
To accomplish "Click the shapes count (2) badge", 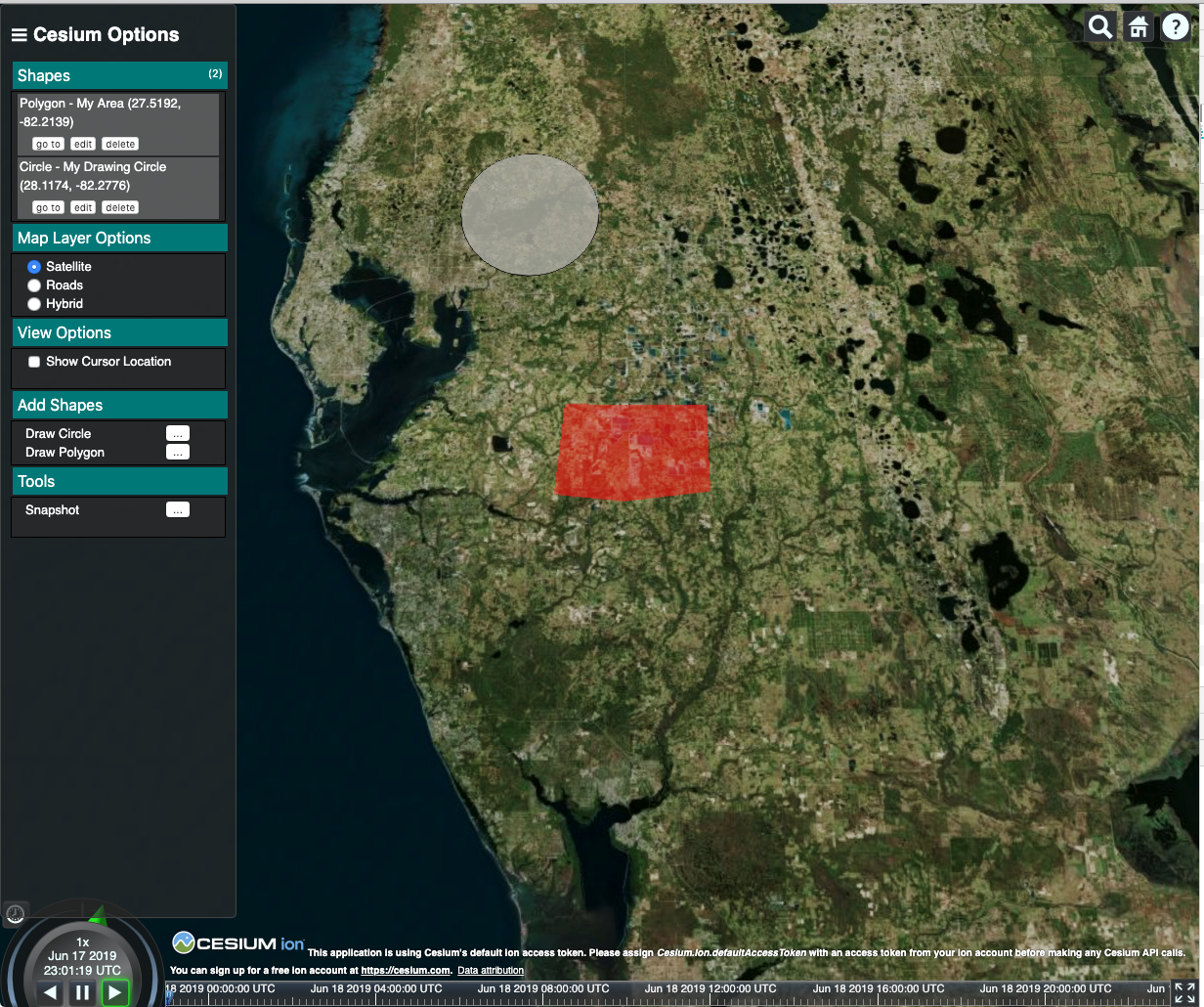I will [215, 73].
